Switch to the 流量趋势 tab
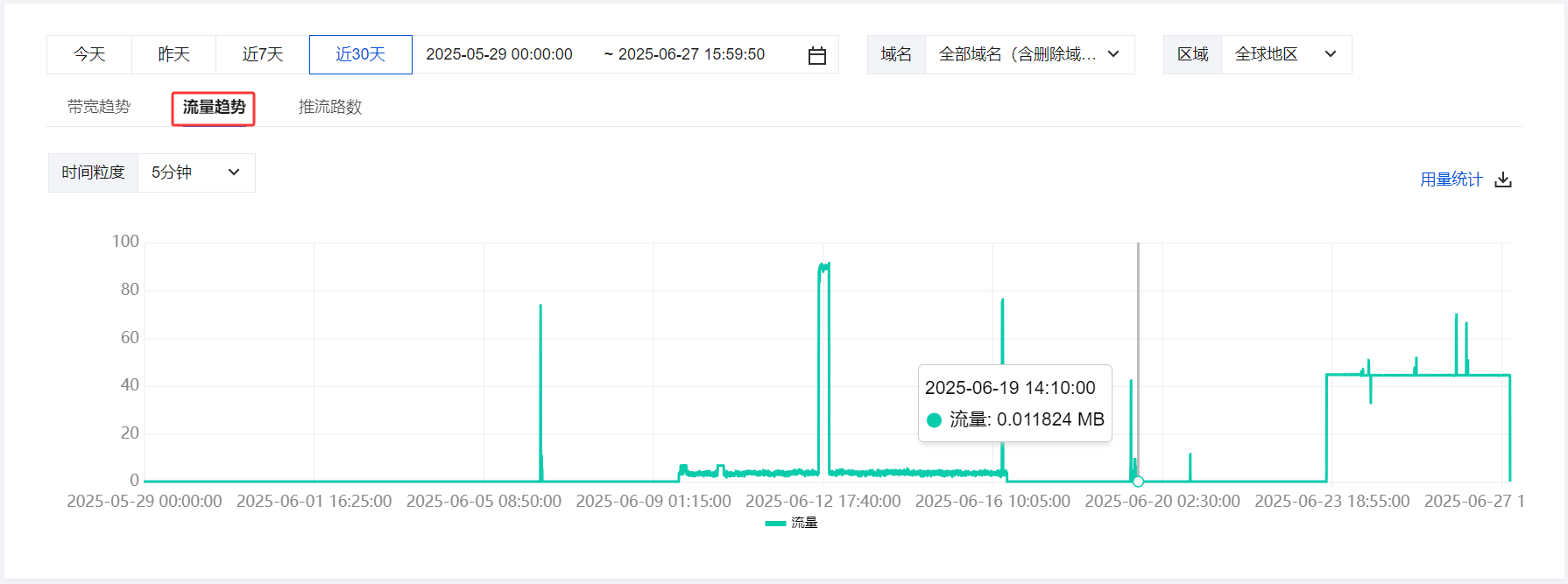1568x584 pixels. tap(214, 107)
